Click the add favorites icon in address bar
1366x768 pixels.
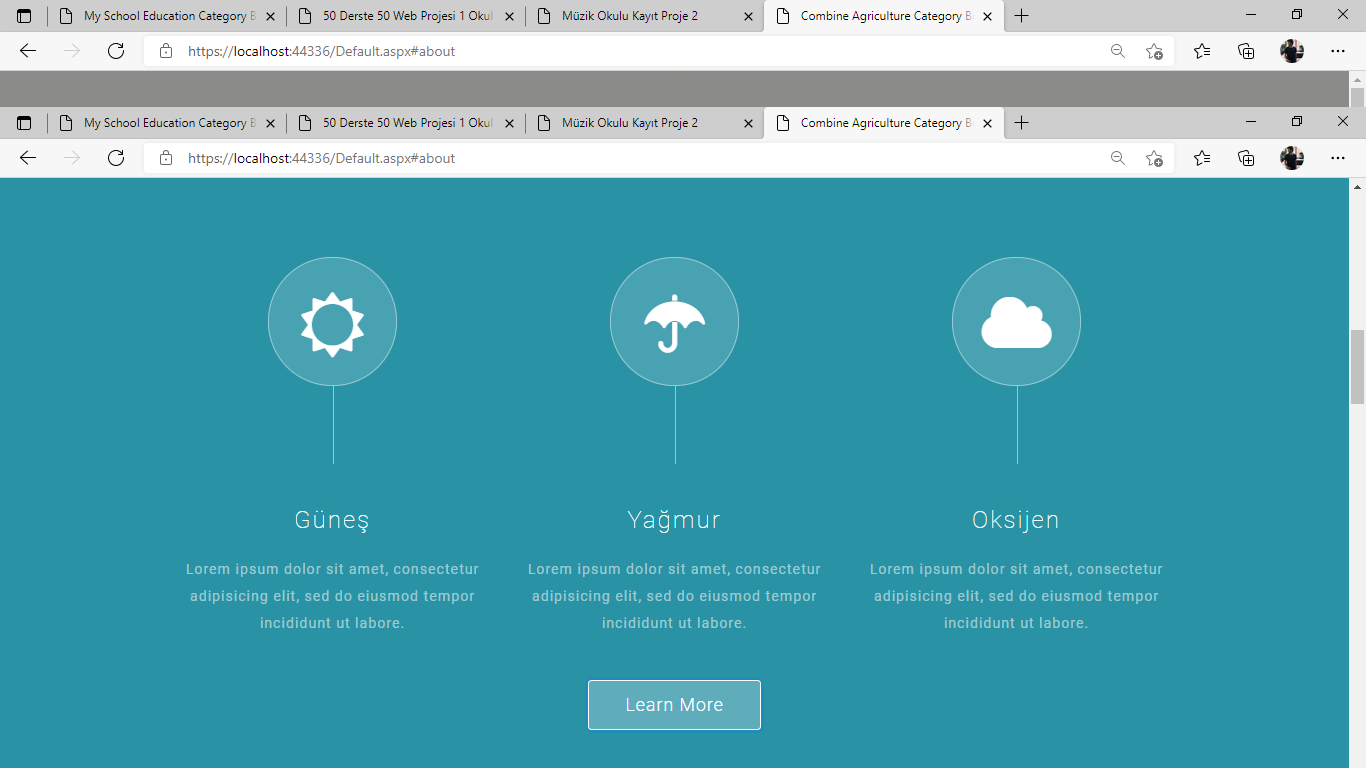tap(1155, 158)
